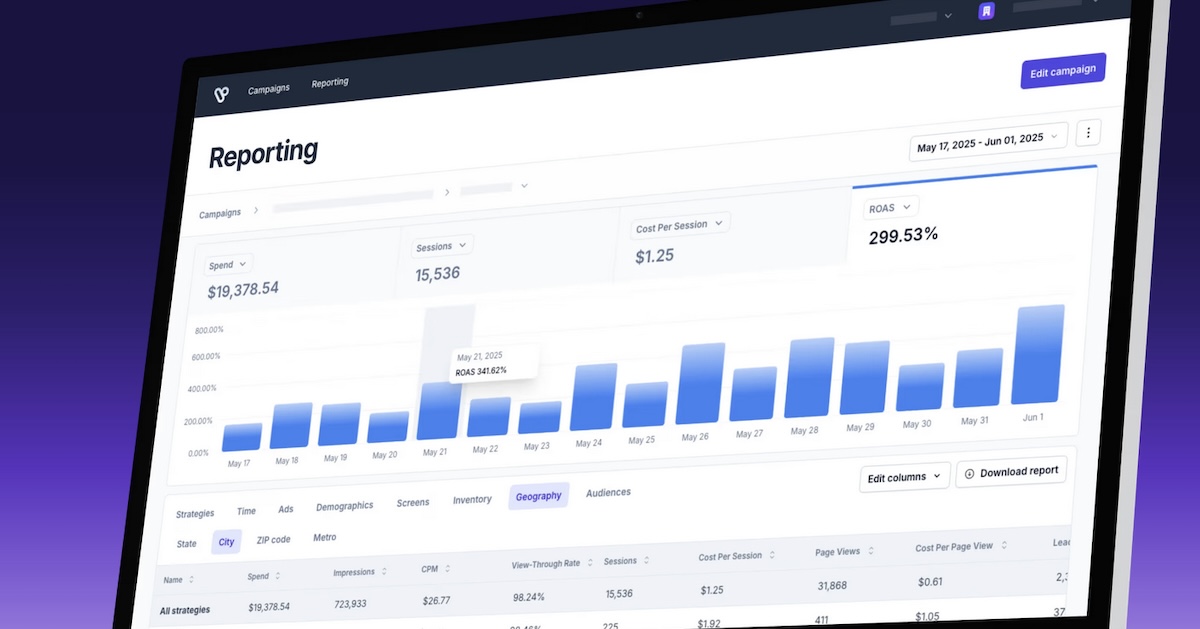Select the State geography sub-tab

click(187, 544)
